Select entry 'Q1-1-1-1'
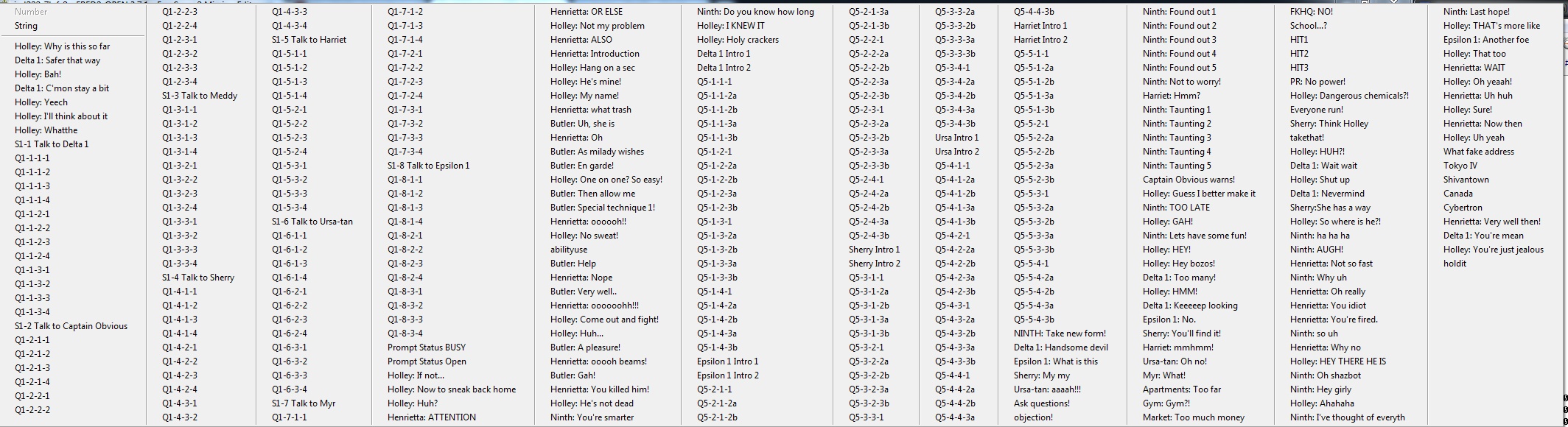 coord(32,158)
